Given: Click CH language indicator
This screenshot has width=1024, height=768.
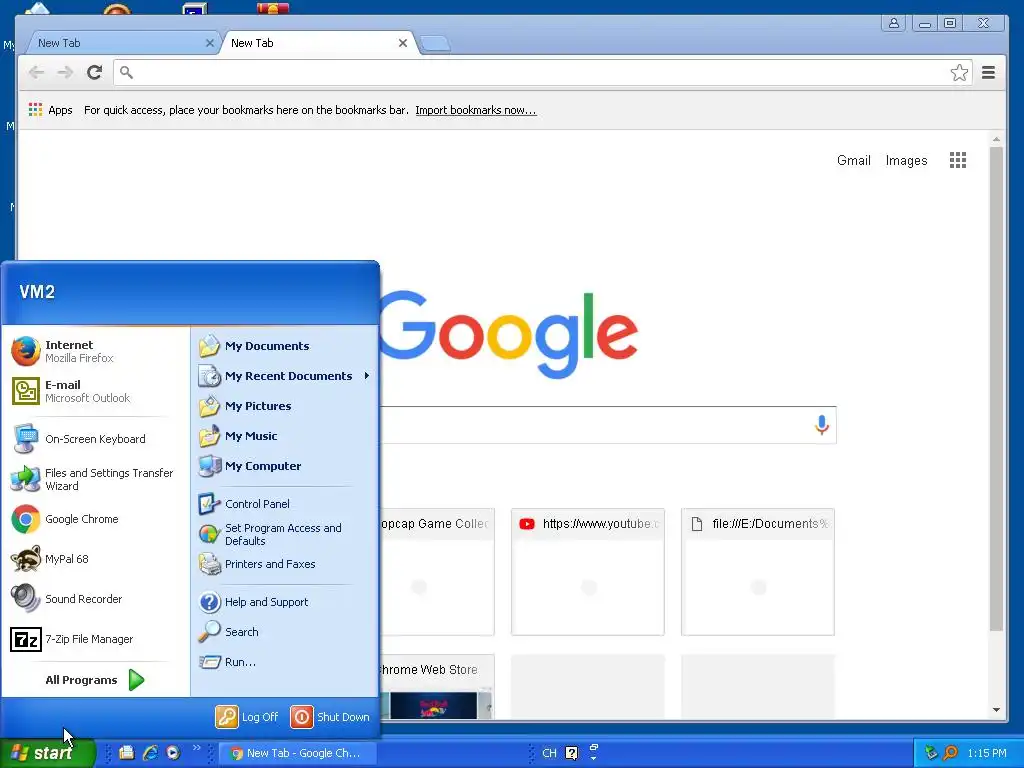Looking at the screenshot, I should pos(549,753).
